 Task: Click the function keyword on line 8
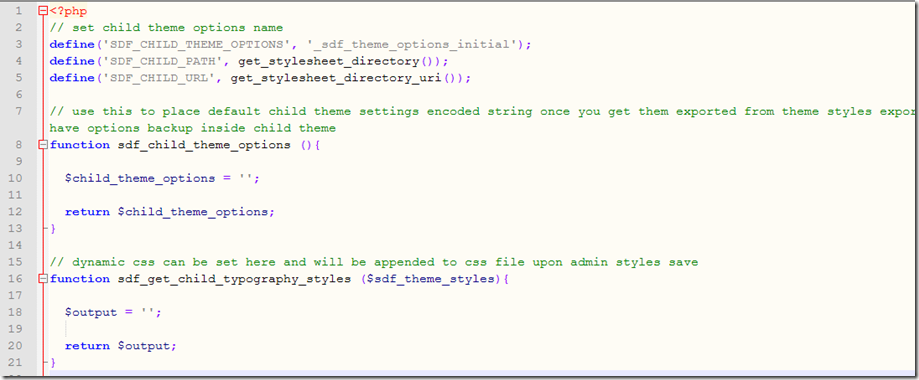(x=80, y=145)
